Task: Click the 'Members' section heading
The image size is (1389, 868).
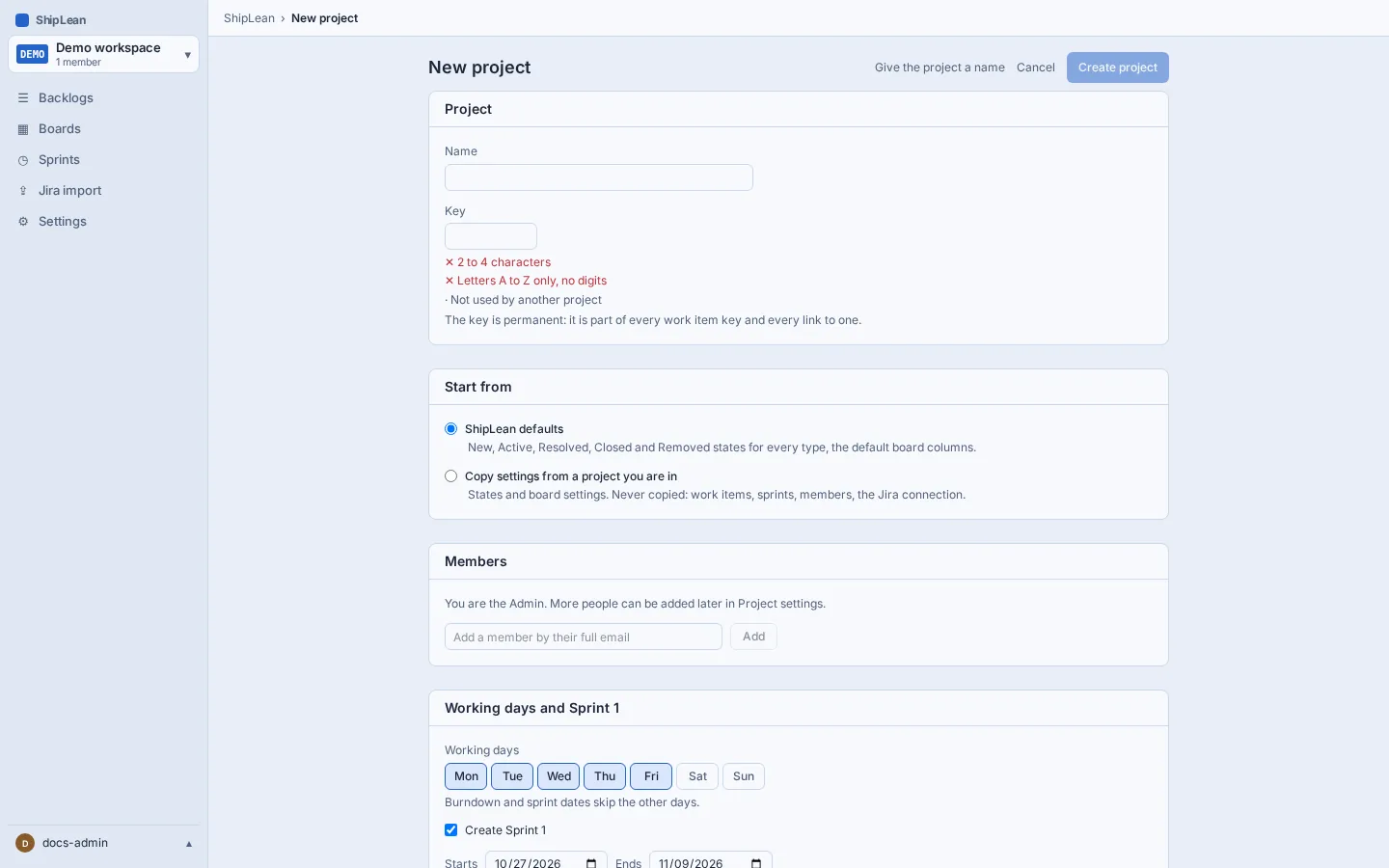Action: 476,561
